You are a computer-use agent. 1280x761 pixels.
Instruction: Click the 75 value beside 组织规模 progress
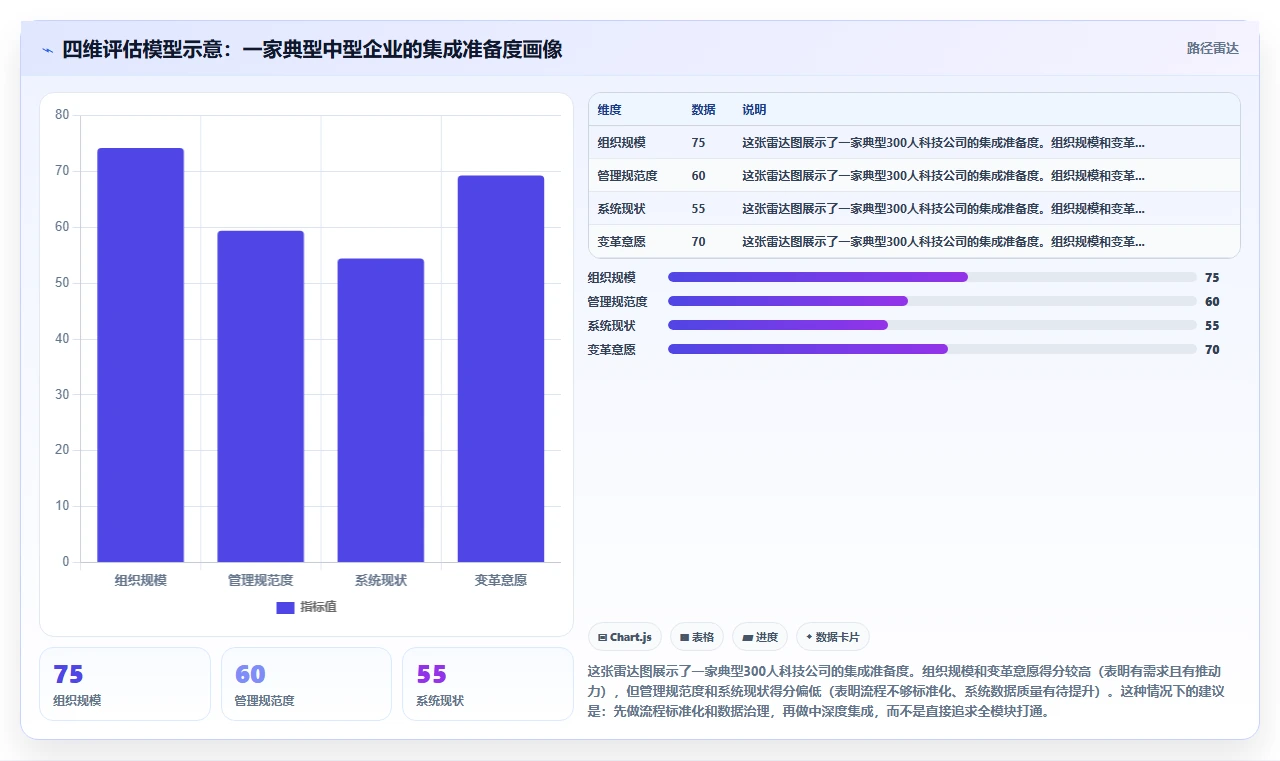(x=1212, y=278)
